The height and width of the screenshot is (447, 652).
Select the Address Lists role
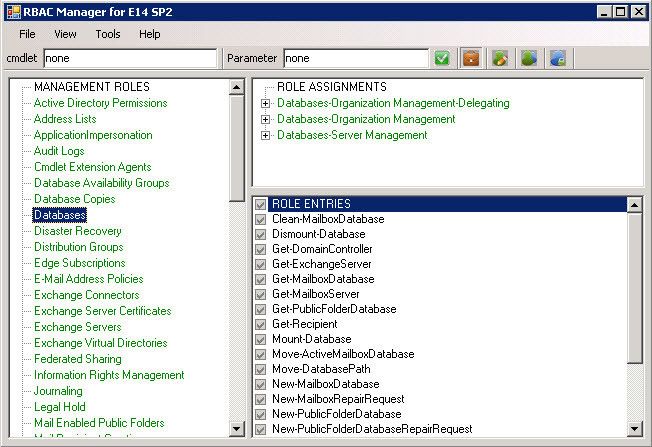click(65, 119)
